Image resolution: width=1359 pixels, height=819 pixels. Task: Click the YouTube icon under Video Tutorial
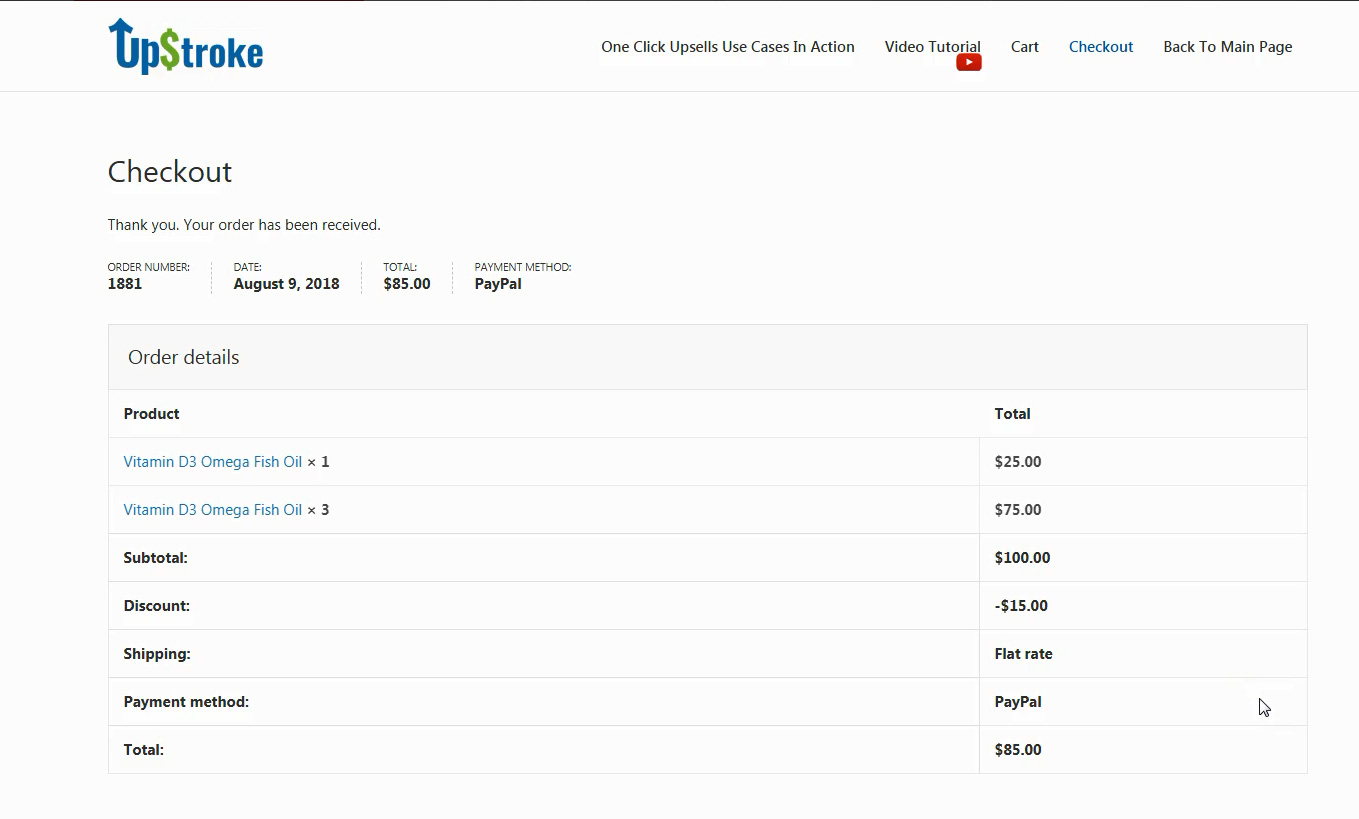(x=968, y=63)
